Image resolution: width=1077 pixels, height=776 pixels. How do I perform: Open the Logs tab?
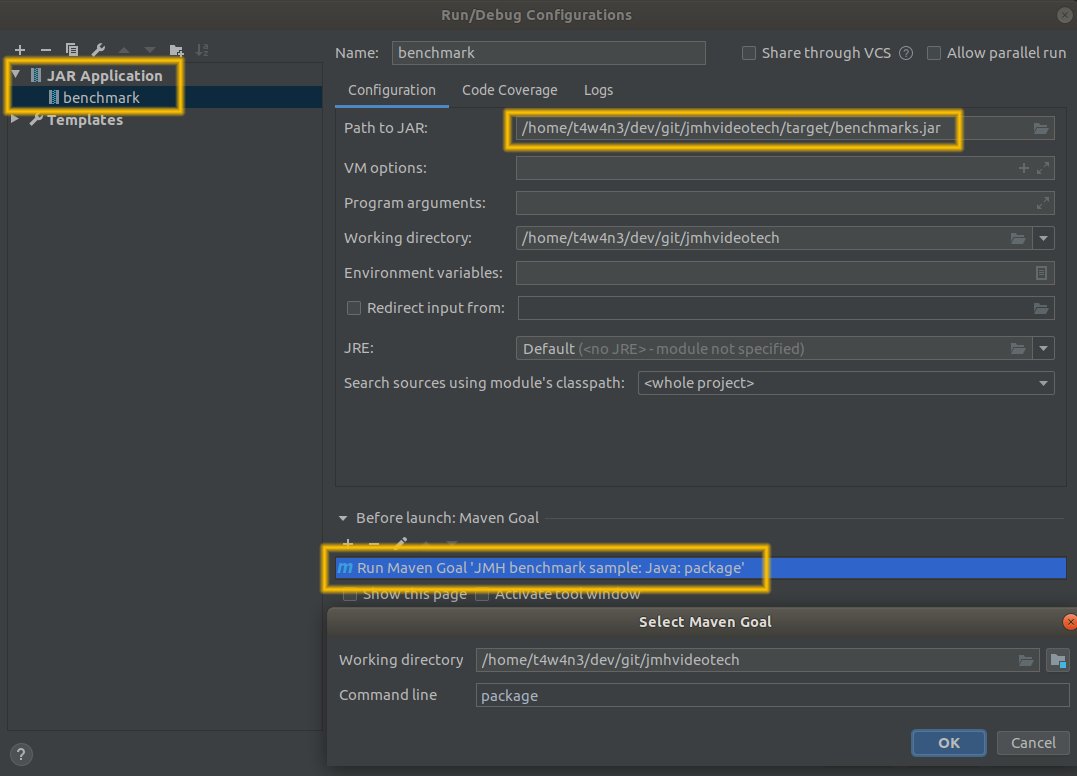click(598, 90)
